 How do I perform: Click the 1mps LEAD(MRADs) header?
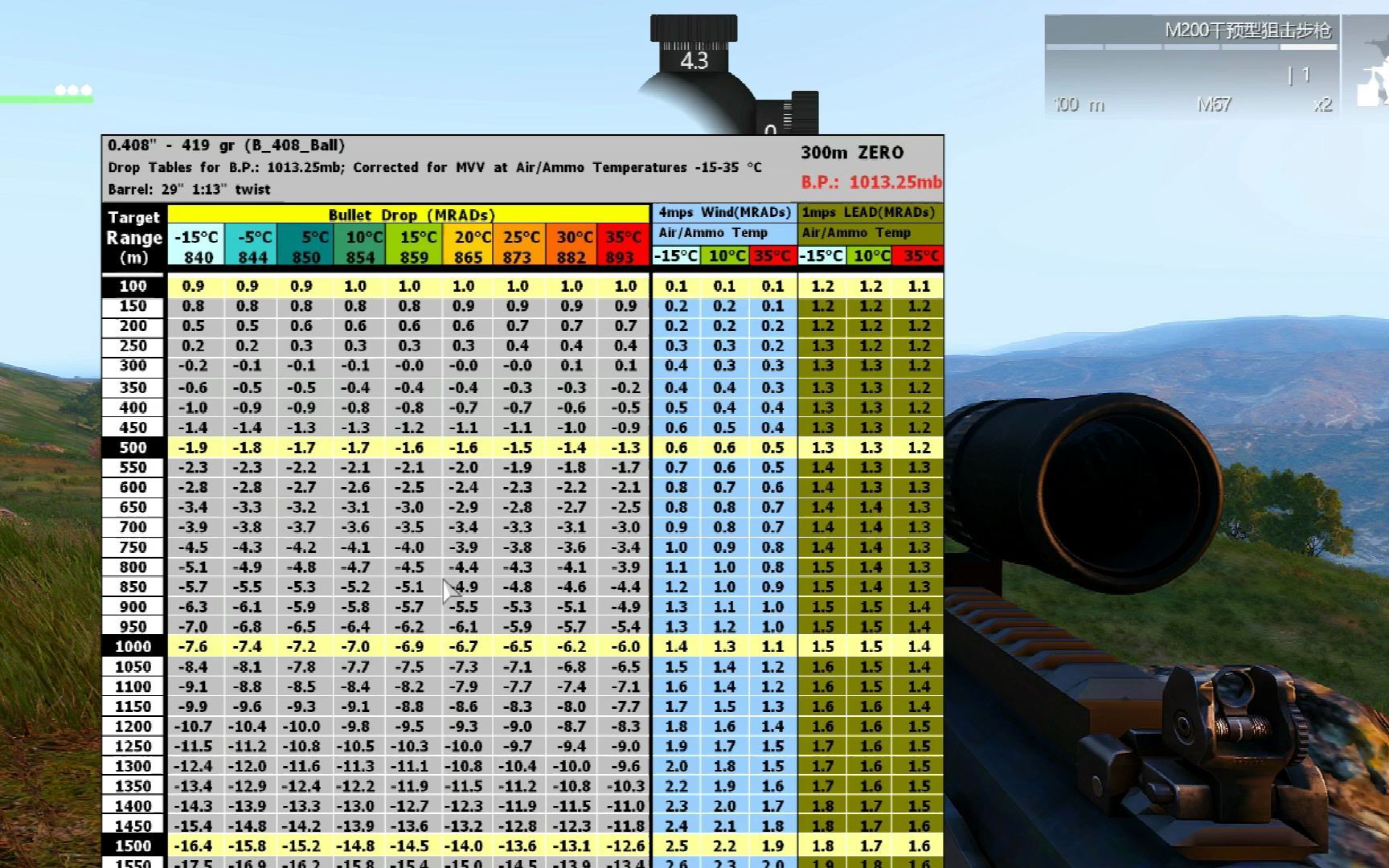tap(871, 212)
